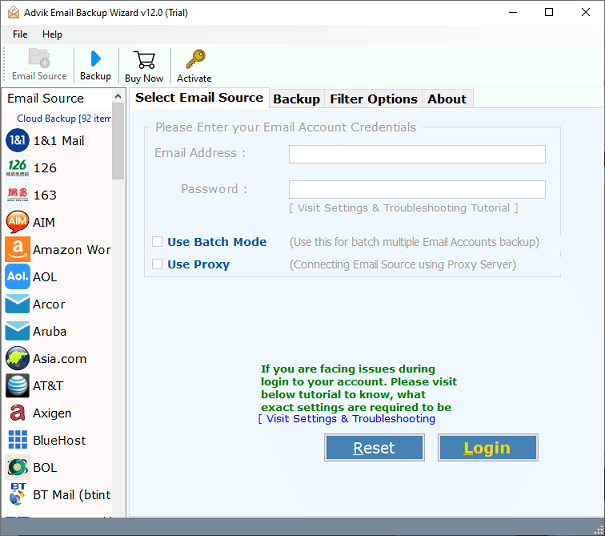Select BlueHost email source
This screenshot has height=536, width=605.
(x=59, y=440)
